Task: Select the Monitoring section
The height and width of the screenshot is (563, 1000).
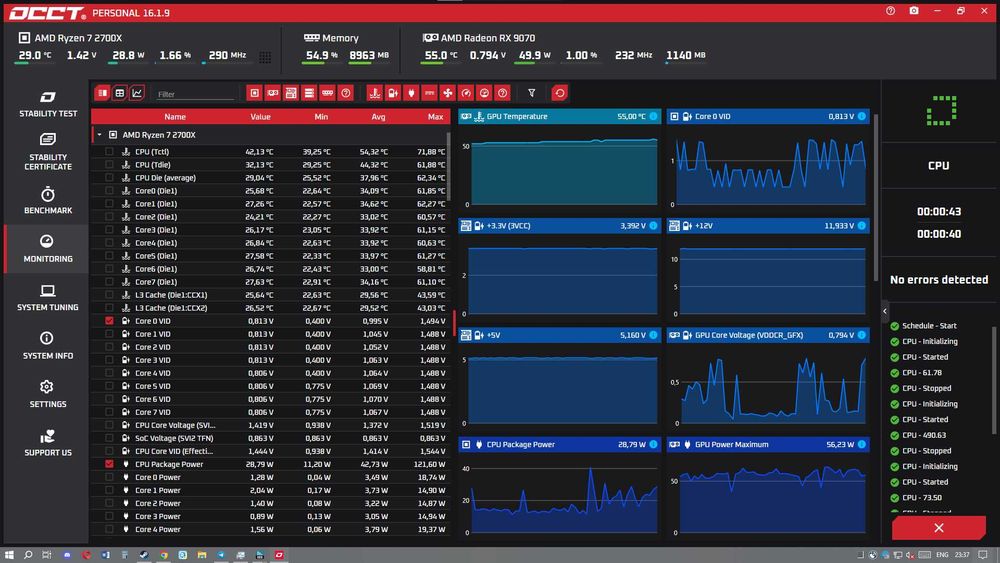Action: click(x=48, y=249)
